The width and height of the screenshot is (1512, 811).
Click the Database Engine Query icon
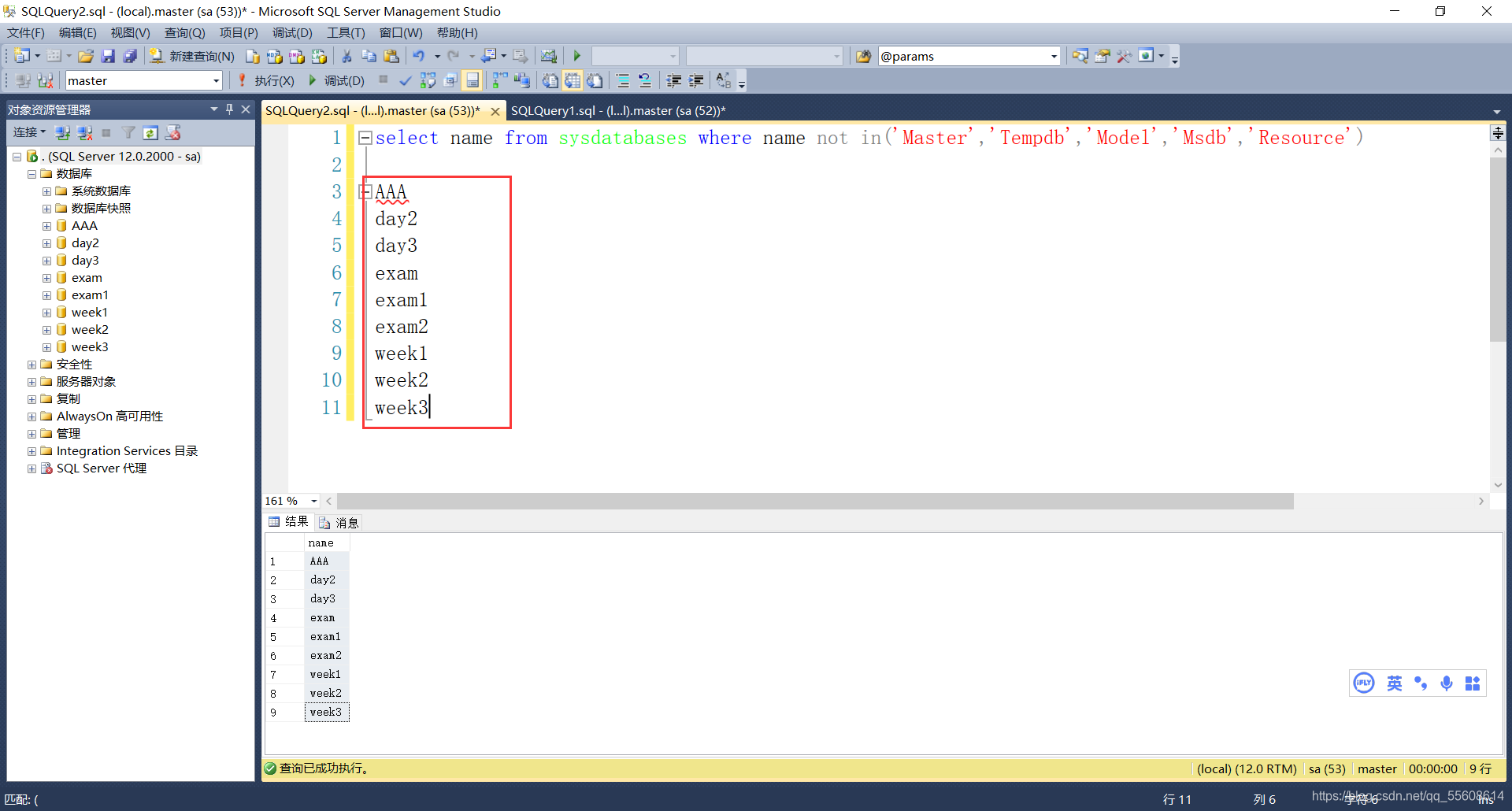pyautogui.click(x=253, y=56)
